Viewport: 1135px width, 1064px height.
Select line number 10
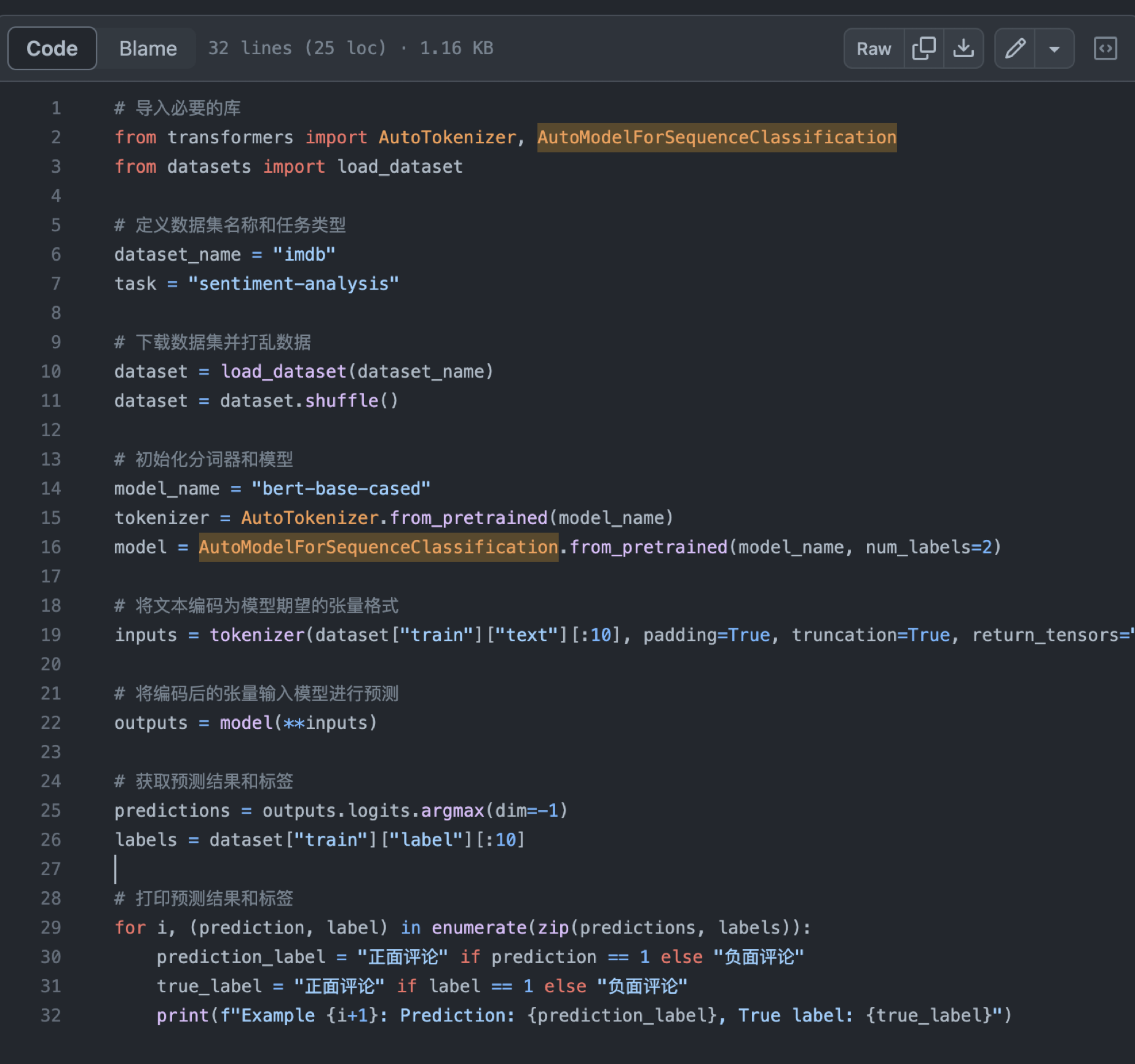click(x=51, y=371)
